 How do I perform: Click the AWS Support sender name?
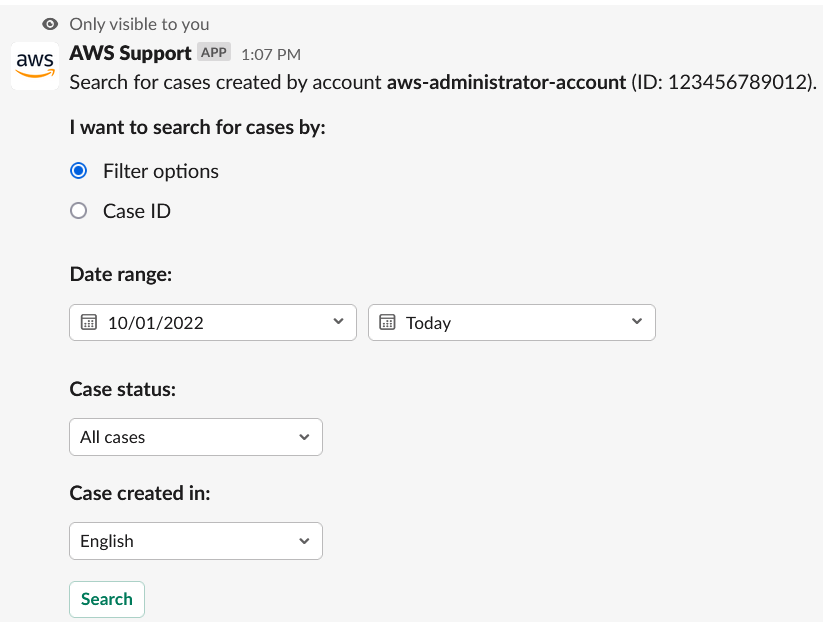click(130, 53)
